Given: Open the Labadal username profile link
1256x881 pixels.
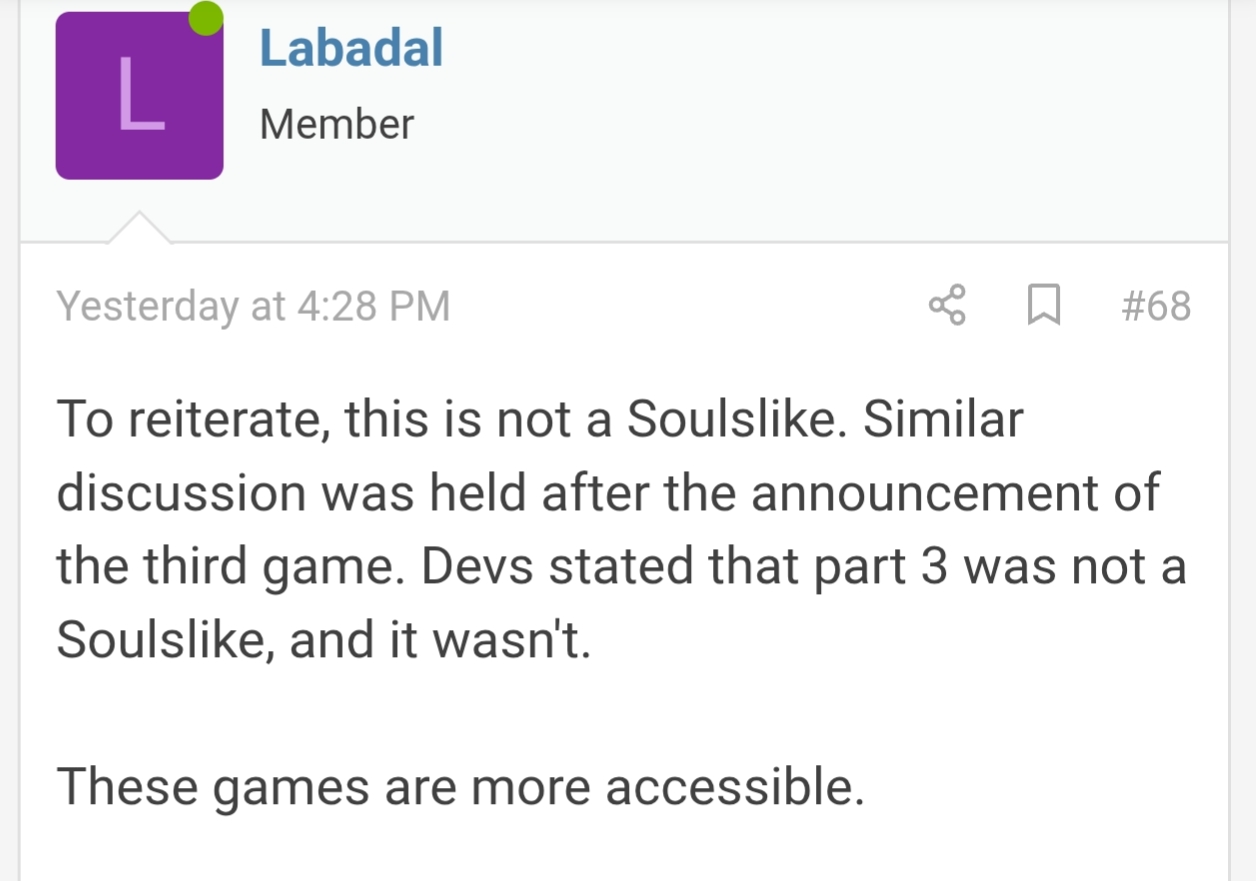Looking at the screenshot, I should 351,49.
